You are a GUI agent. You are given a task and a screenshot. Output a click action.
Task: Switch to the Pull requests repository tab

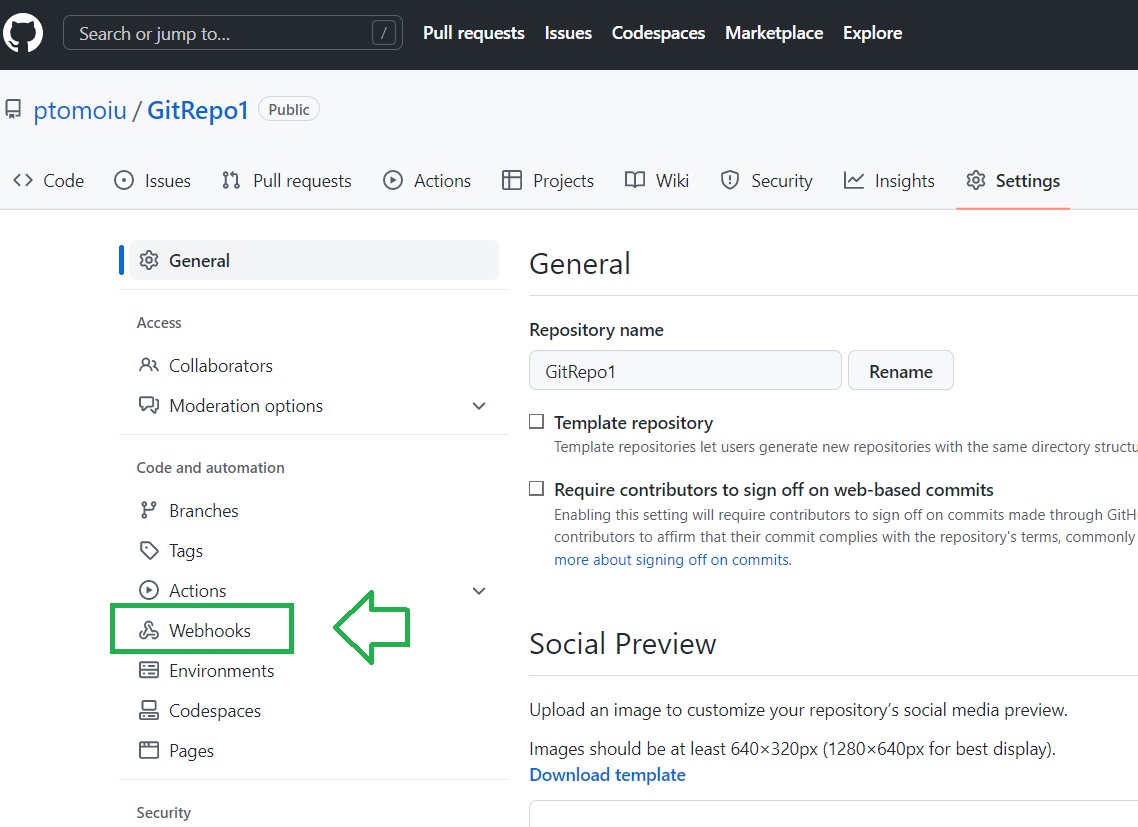click(x=287, y=180)
